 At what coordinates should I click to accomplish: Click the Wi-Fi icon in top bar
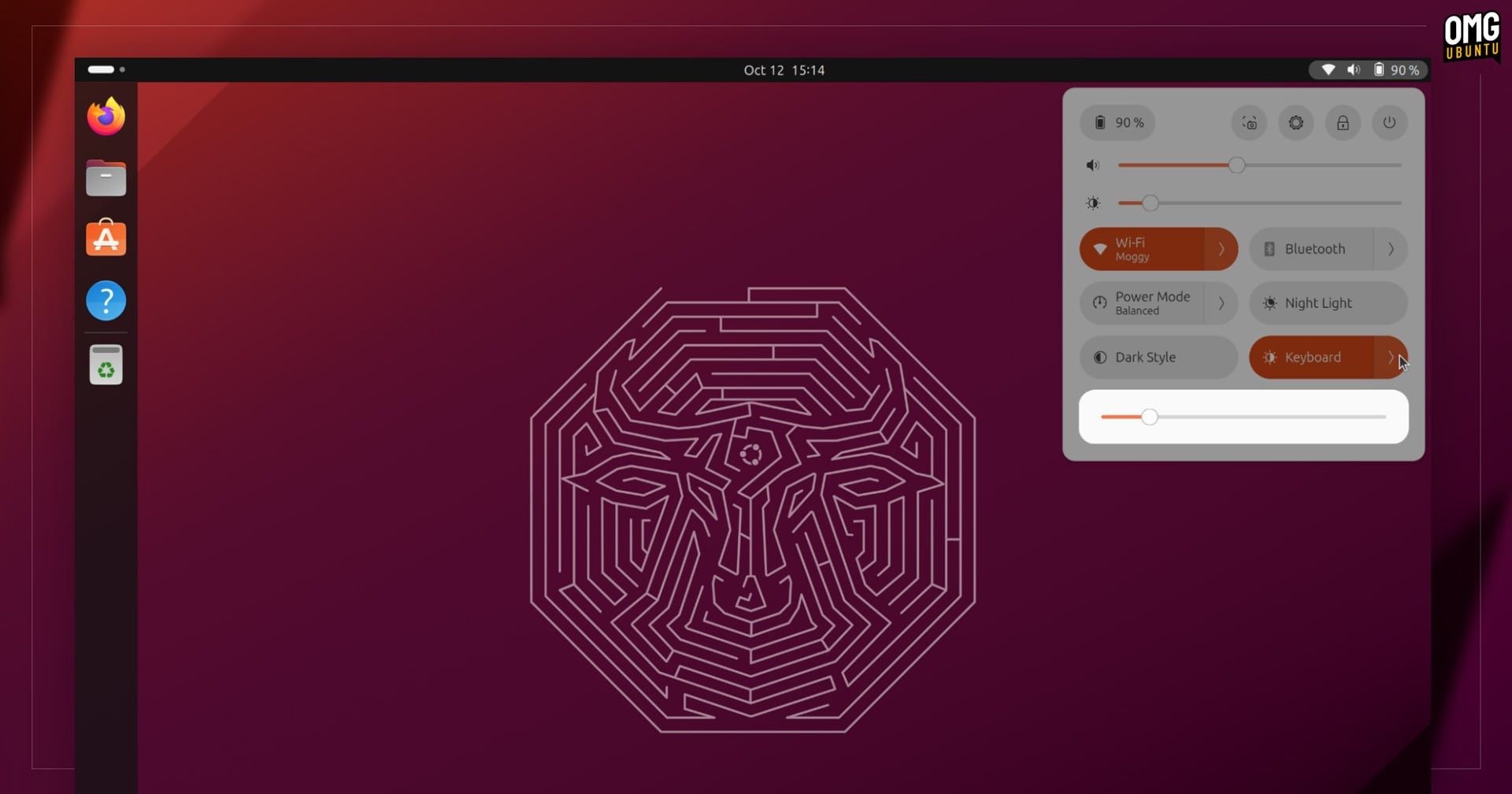tap(1328, 70)
